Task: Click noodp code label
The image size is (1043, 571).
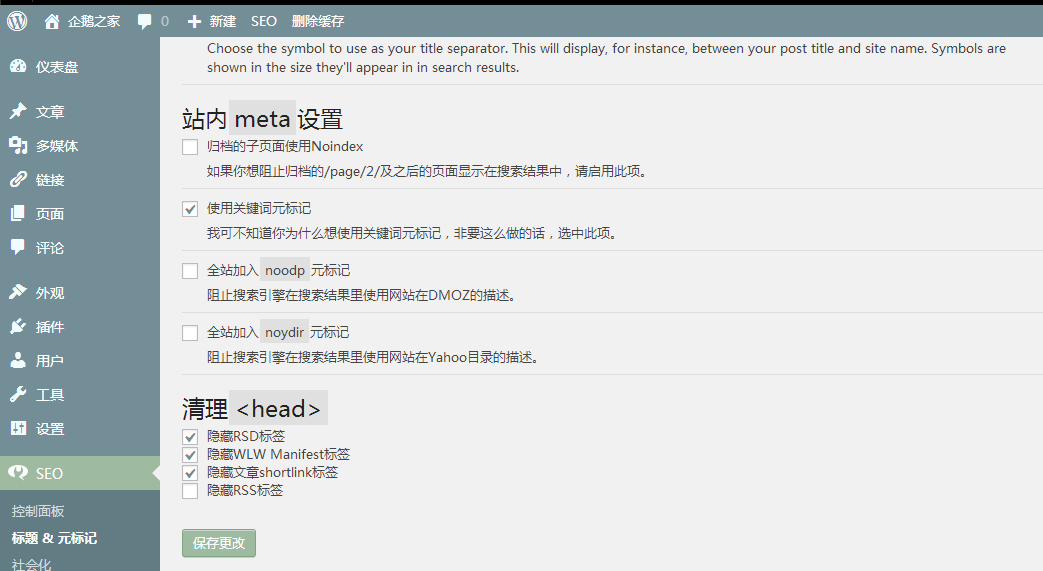Action: 285,270
